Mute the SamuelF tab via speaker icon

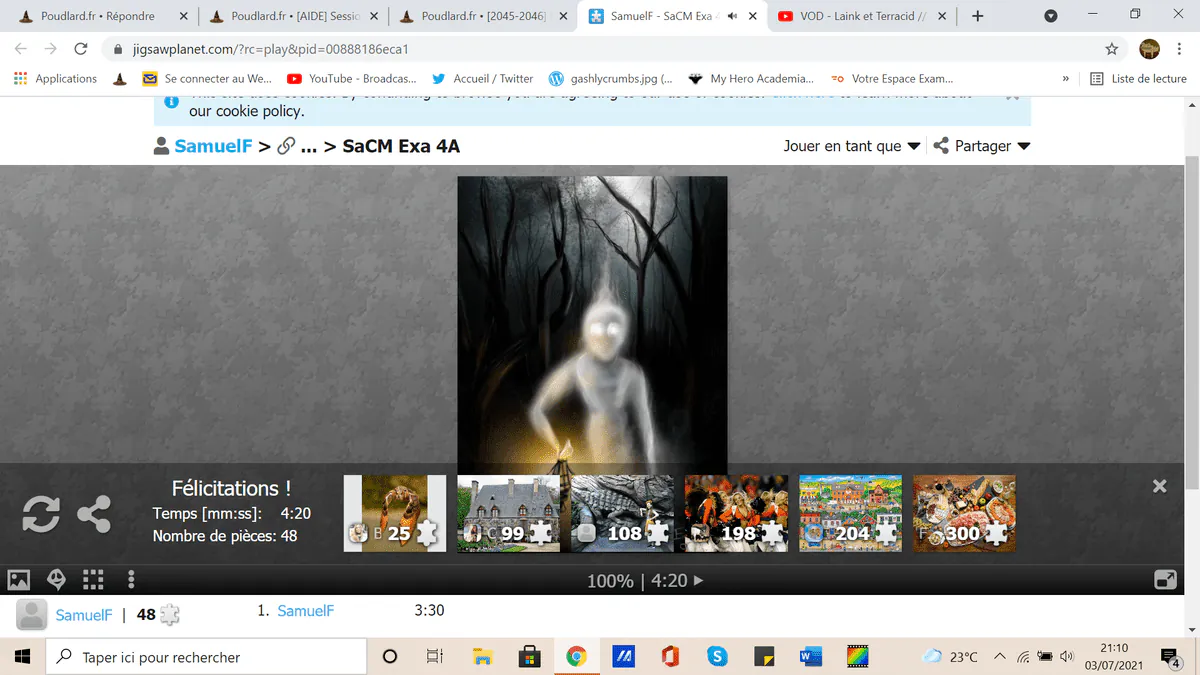[x=732, y=16]
